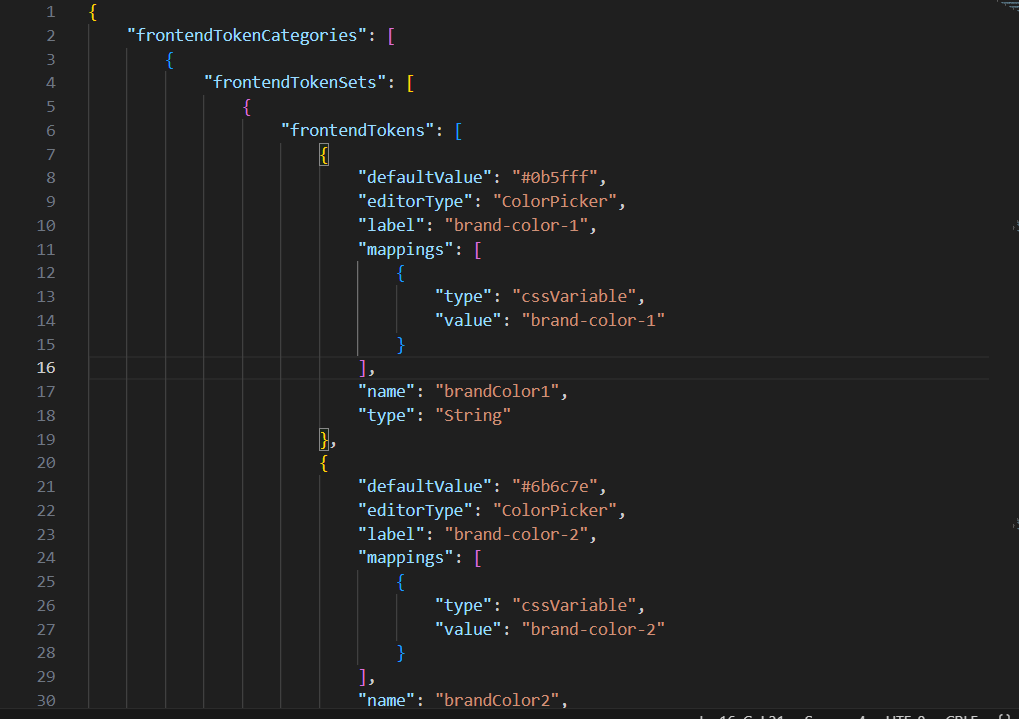Click the highlighted closing brace on line 19
The image size is (1019, 719).
pos(324,440)
